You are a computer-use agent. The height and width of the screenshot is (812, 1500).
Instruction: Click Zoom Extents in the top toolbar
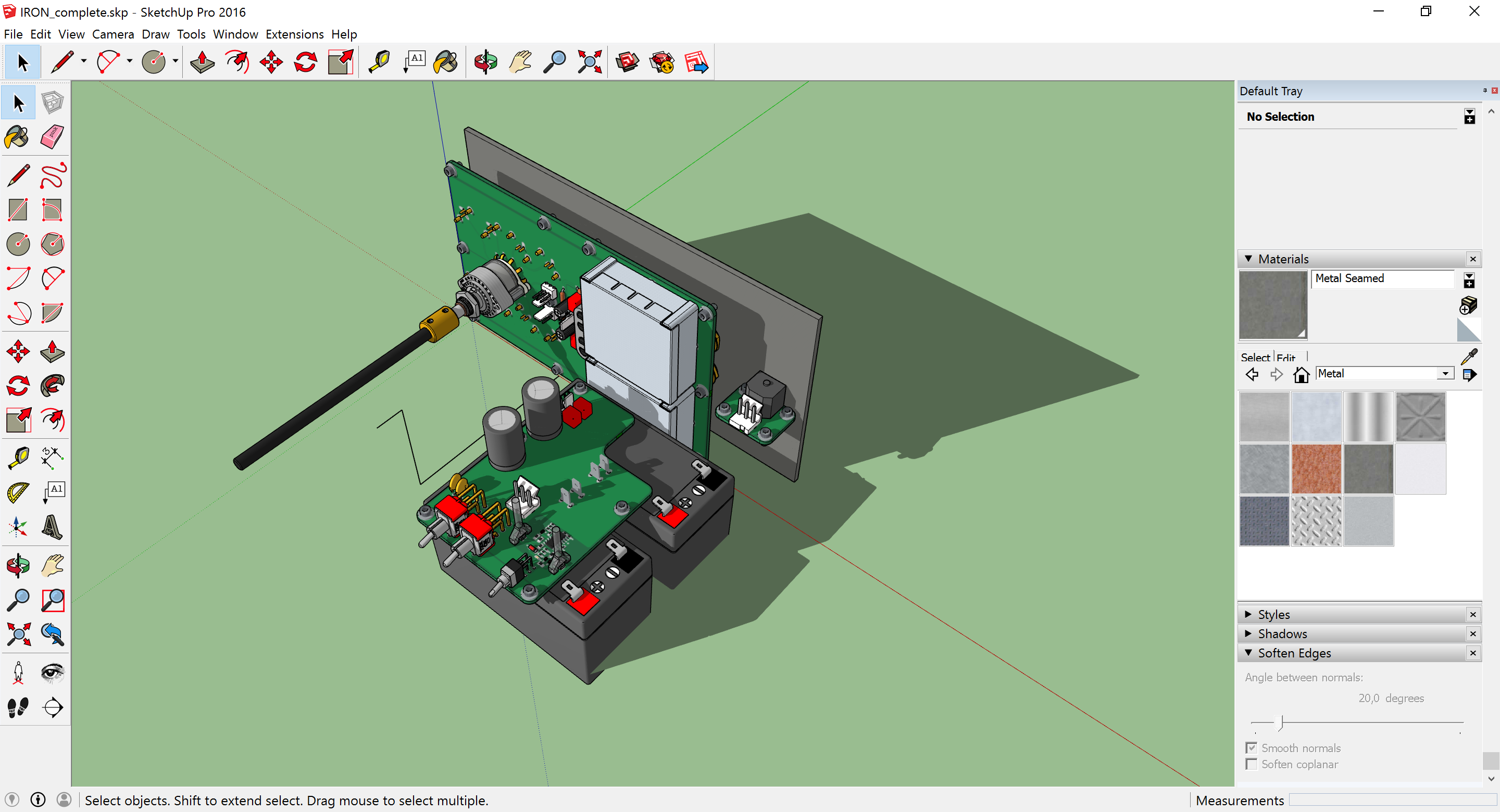click(x=589, y=62)
